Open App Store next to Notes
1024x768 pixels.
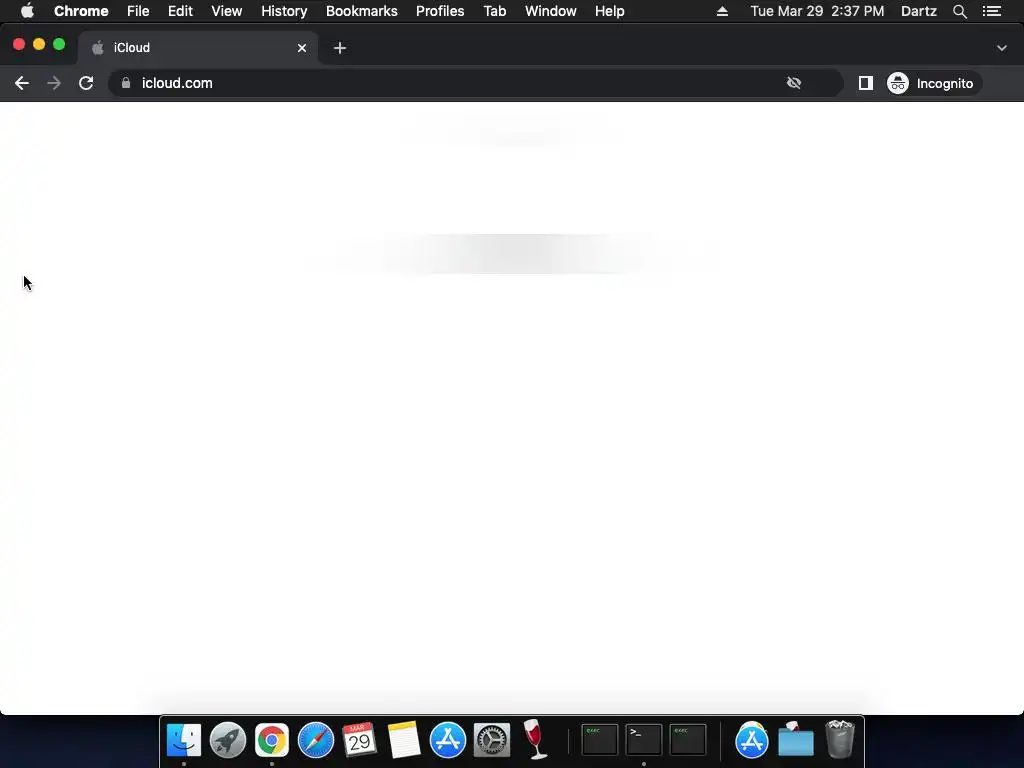[448, 740]
